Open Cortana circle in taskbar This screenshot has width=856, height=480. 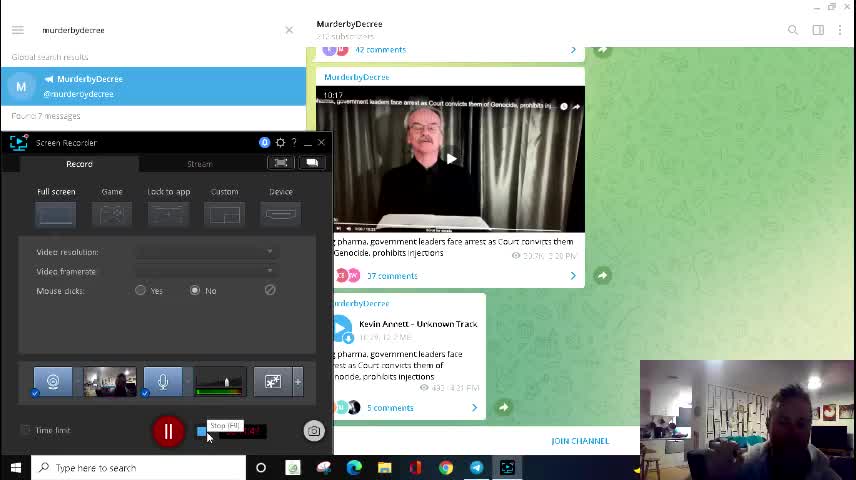point(261,468)
